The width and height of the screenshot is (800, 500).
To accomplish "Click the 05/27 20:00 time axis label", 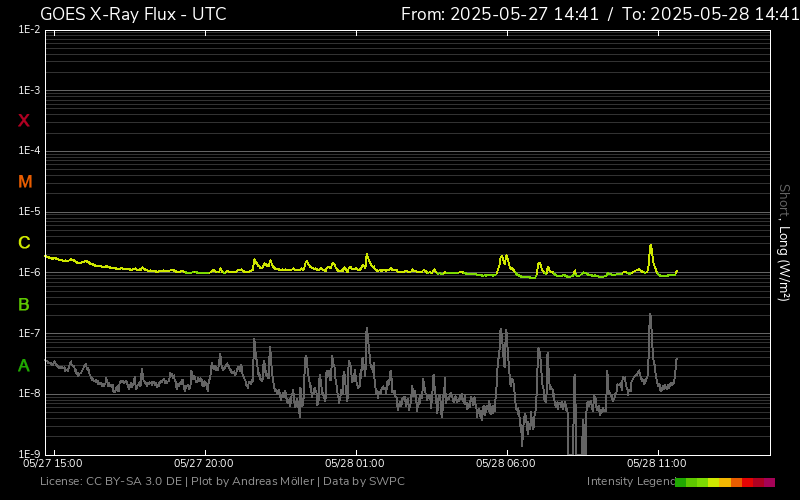I will click(x=203, y=464).
